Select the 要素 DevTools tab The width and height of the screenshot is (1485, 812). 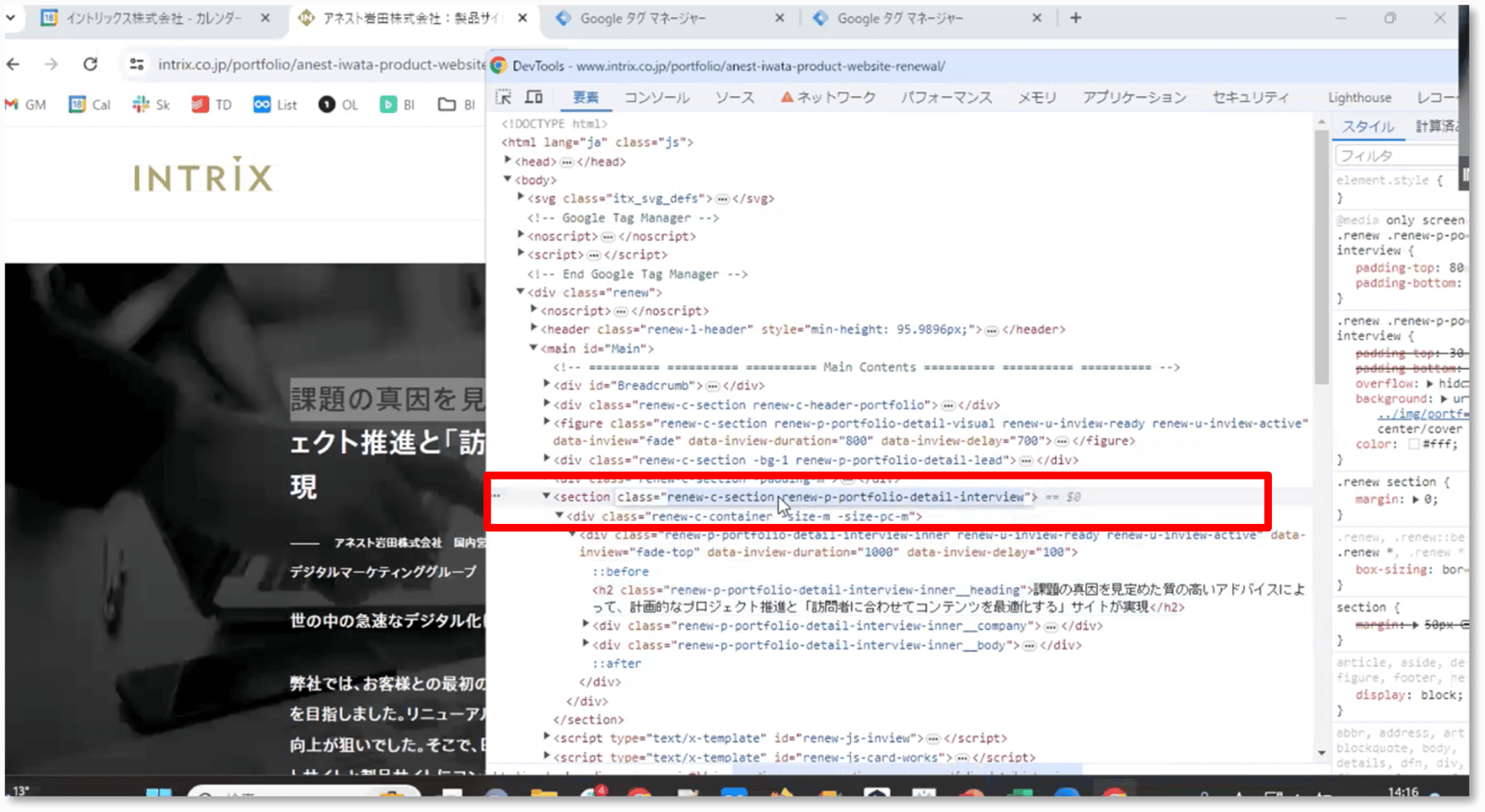(586, 97)
